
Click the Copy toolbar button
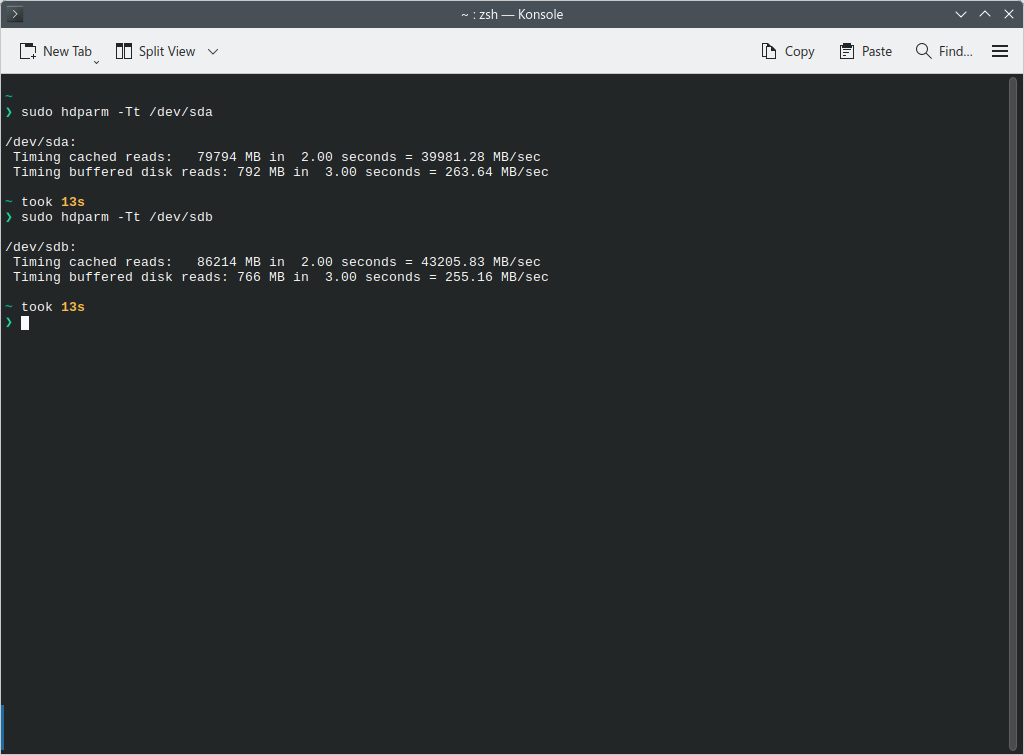pyautogui.click(x=788, y=51)
